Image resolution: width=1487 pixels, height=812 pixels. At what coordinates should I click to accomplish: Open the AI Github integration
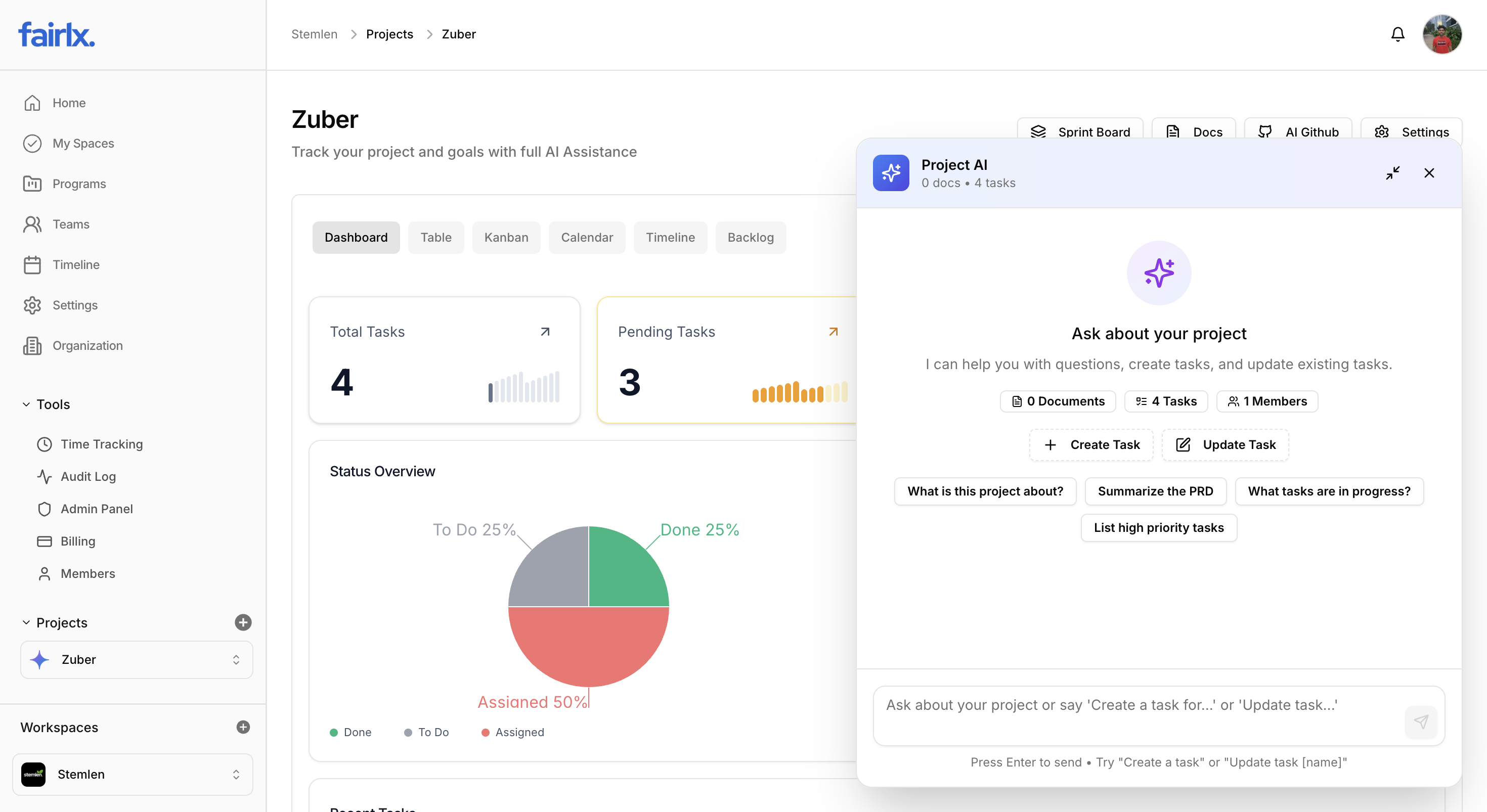1298,132
